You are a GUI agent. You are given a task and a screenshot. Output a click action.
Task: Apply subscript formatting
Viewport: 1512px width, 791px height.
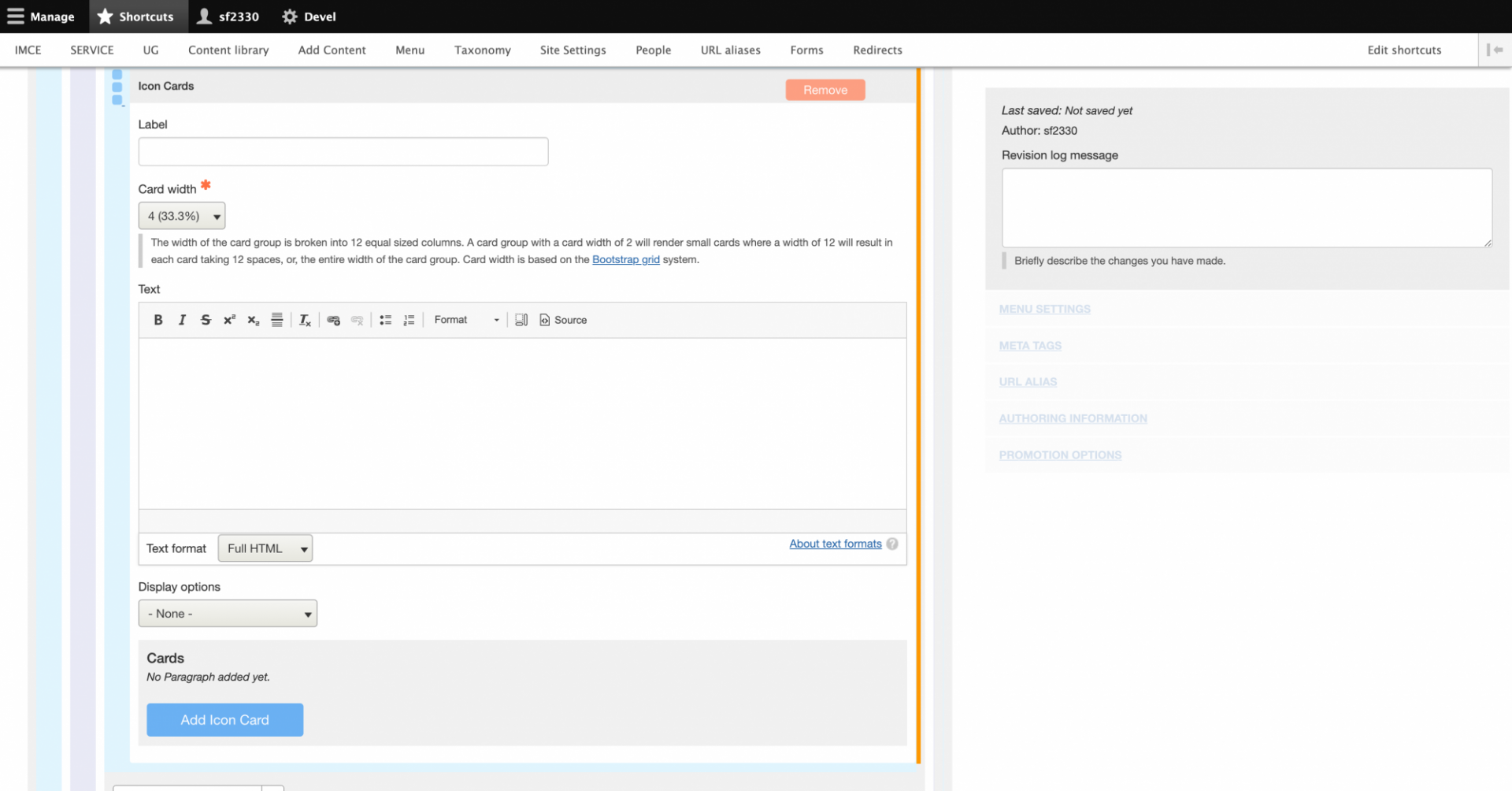pyautogui.click(x=253, y=320)
